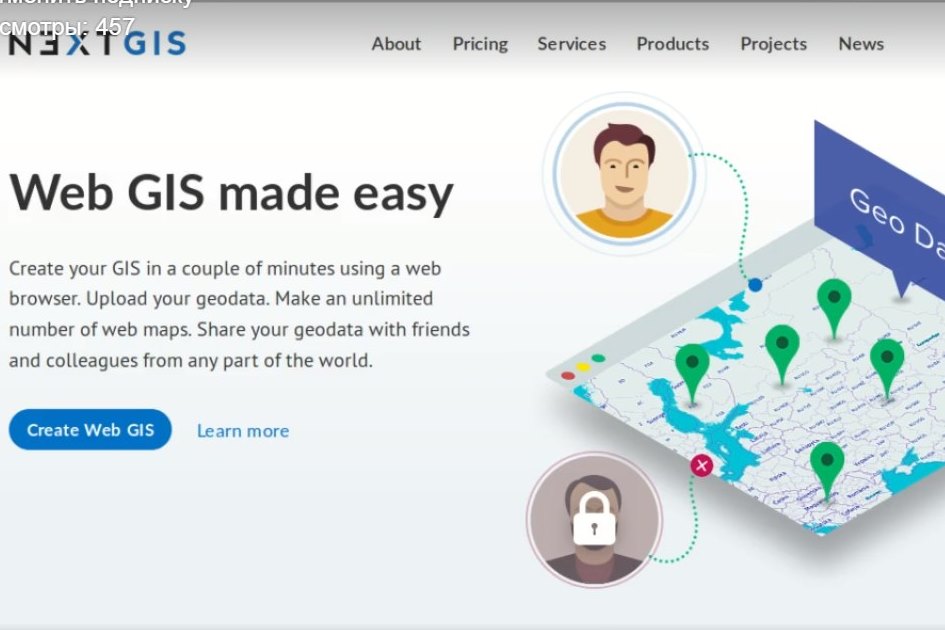Open the Products menu item
945x630 pixels.
673,44
